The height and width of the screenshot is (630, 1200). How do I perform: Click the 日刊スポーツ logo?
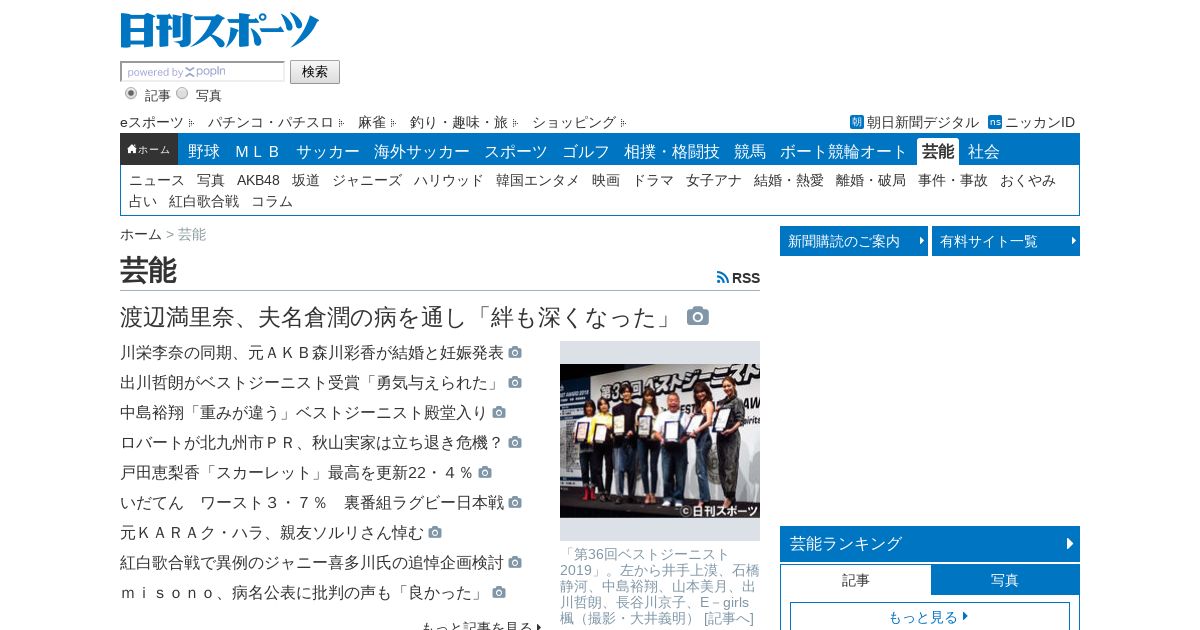[x=219, y=30]
